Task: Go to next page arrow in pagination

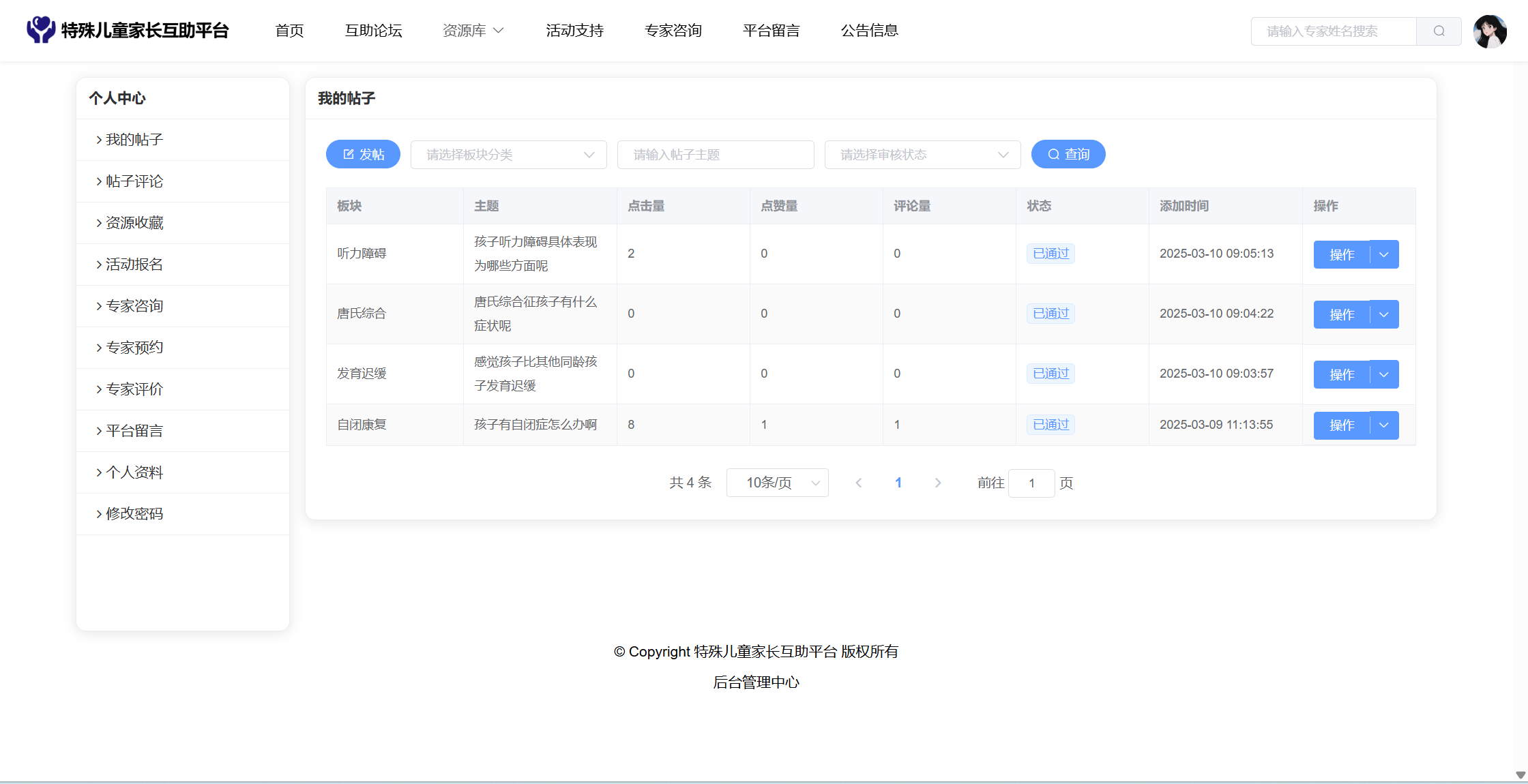Action: coord(938,483)
